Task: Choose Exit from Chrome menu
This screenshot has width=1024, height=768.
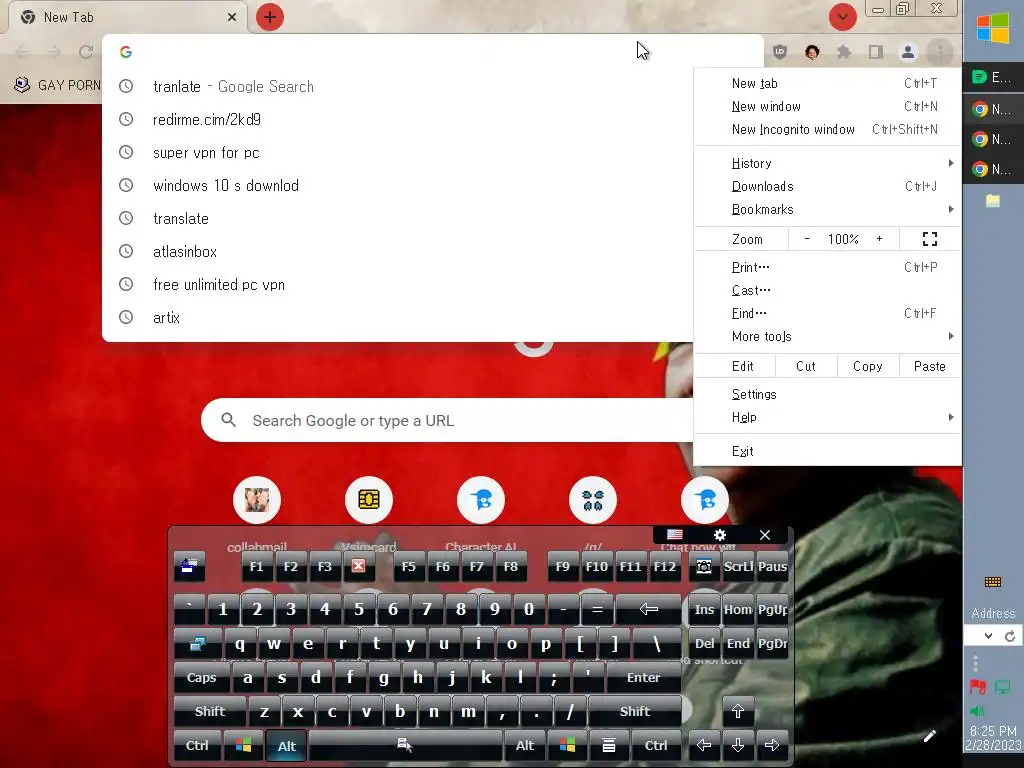Action: click(x=827, y=451)
